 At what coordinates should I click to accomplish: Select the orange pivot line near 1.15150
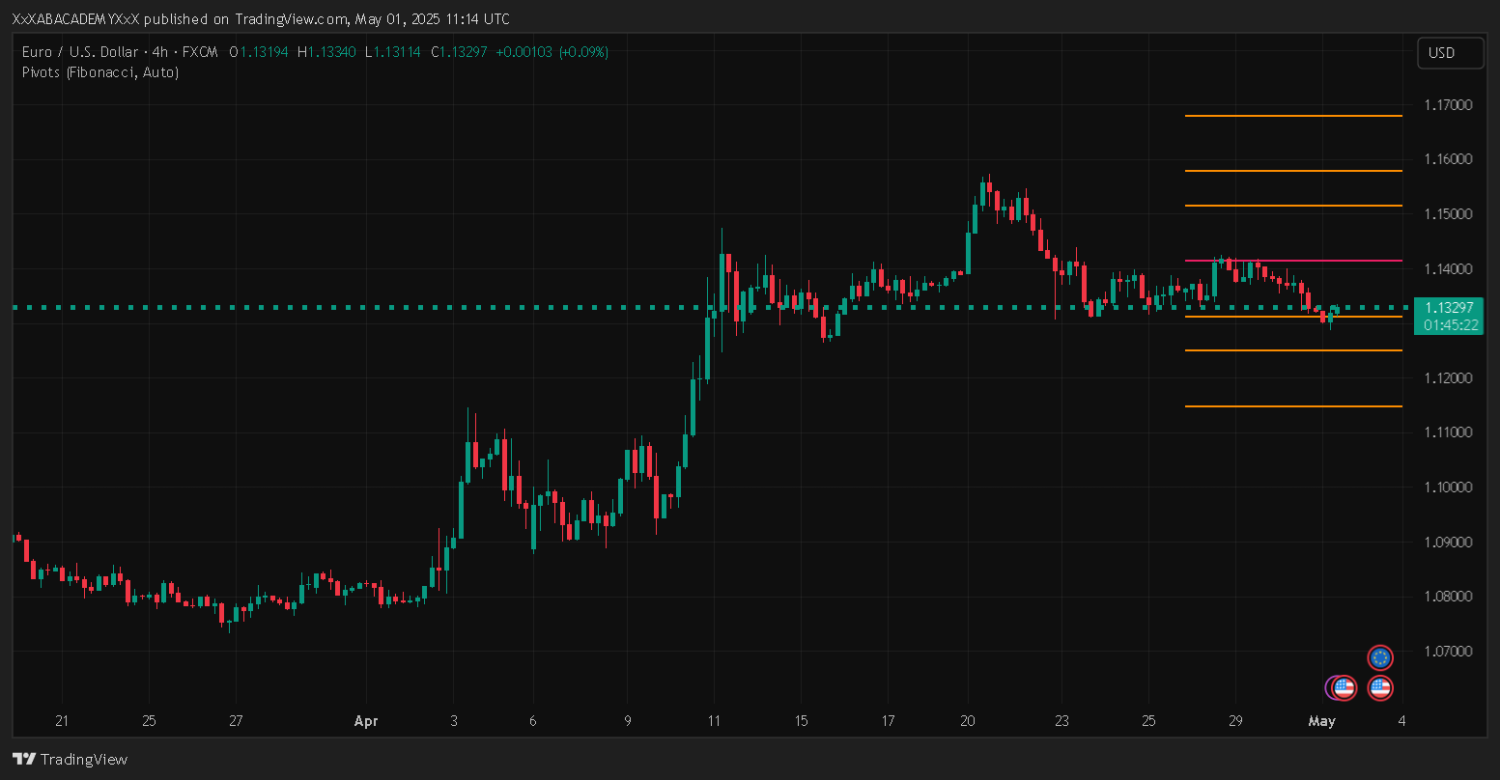click(1293, 206)
